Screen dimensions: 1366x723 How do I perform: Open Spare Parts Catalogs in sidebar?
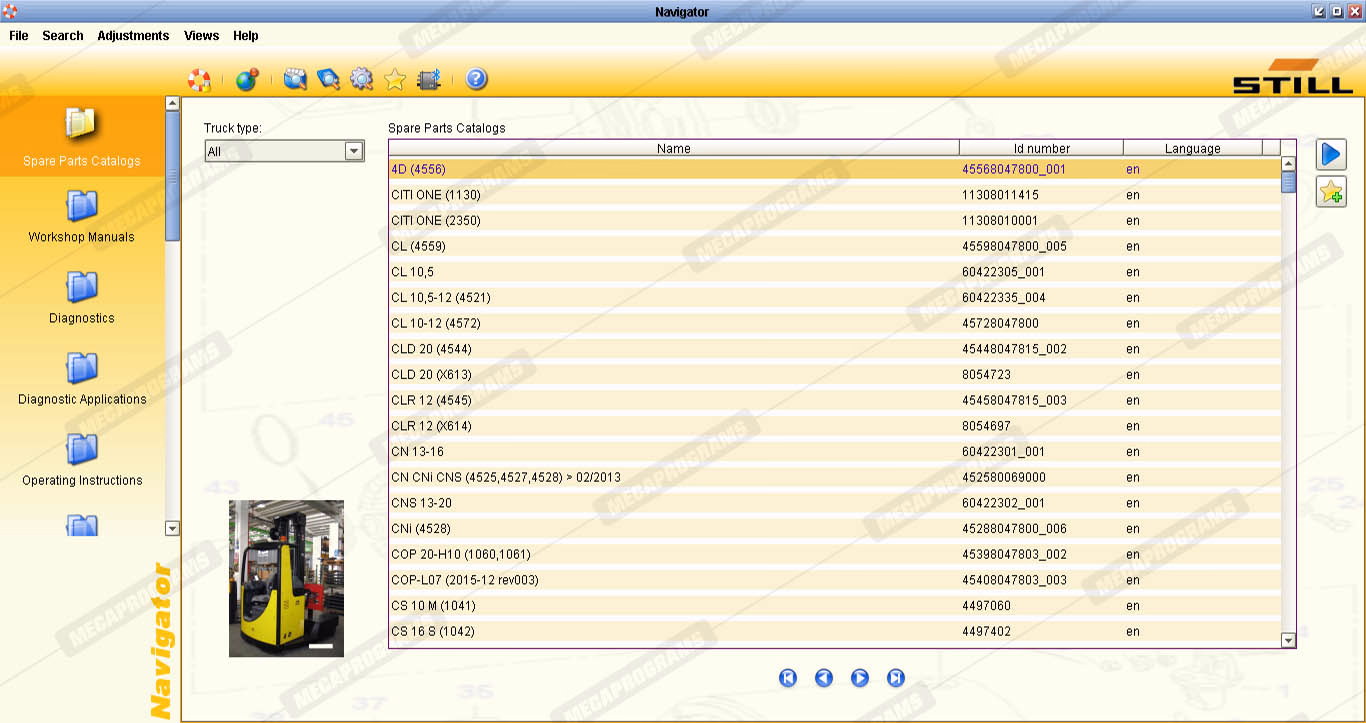coord(82,136)
